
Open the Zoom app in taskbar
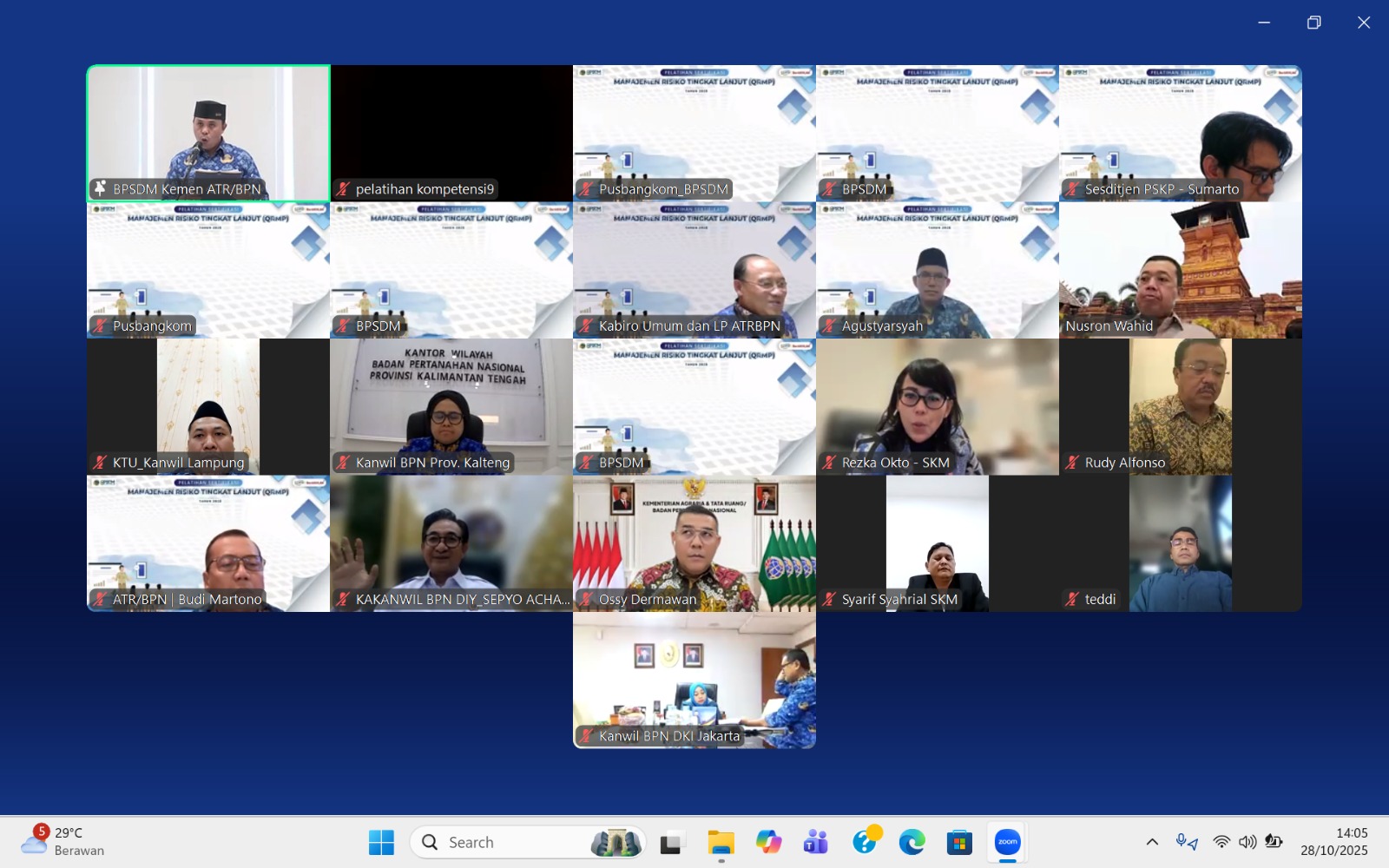1007,842
